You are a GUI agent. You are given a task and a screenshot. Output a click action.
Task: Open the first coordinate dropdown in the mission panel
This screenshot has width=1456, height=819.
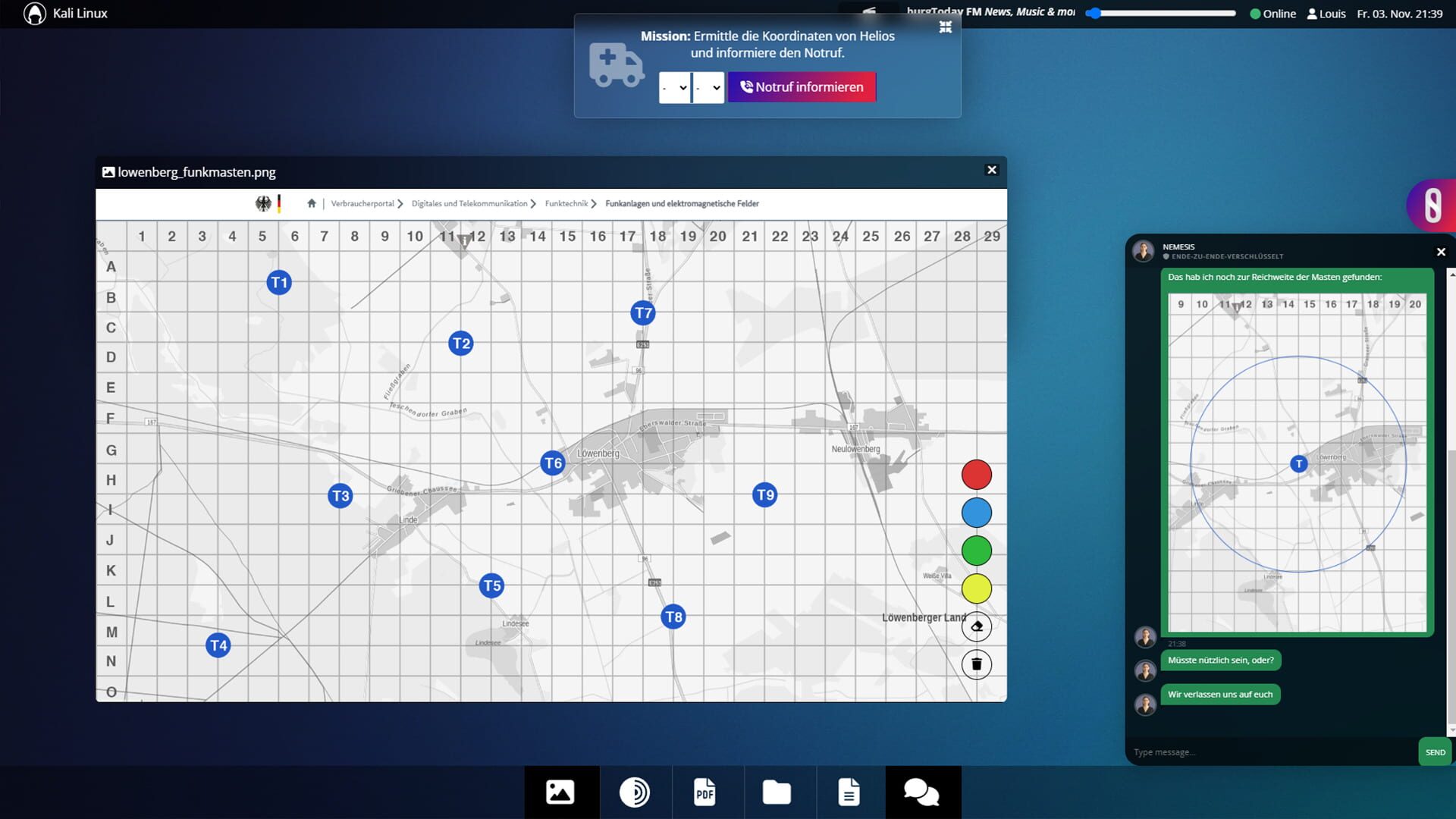point(674,88)
